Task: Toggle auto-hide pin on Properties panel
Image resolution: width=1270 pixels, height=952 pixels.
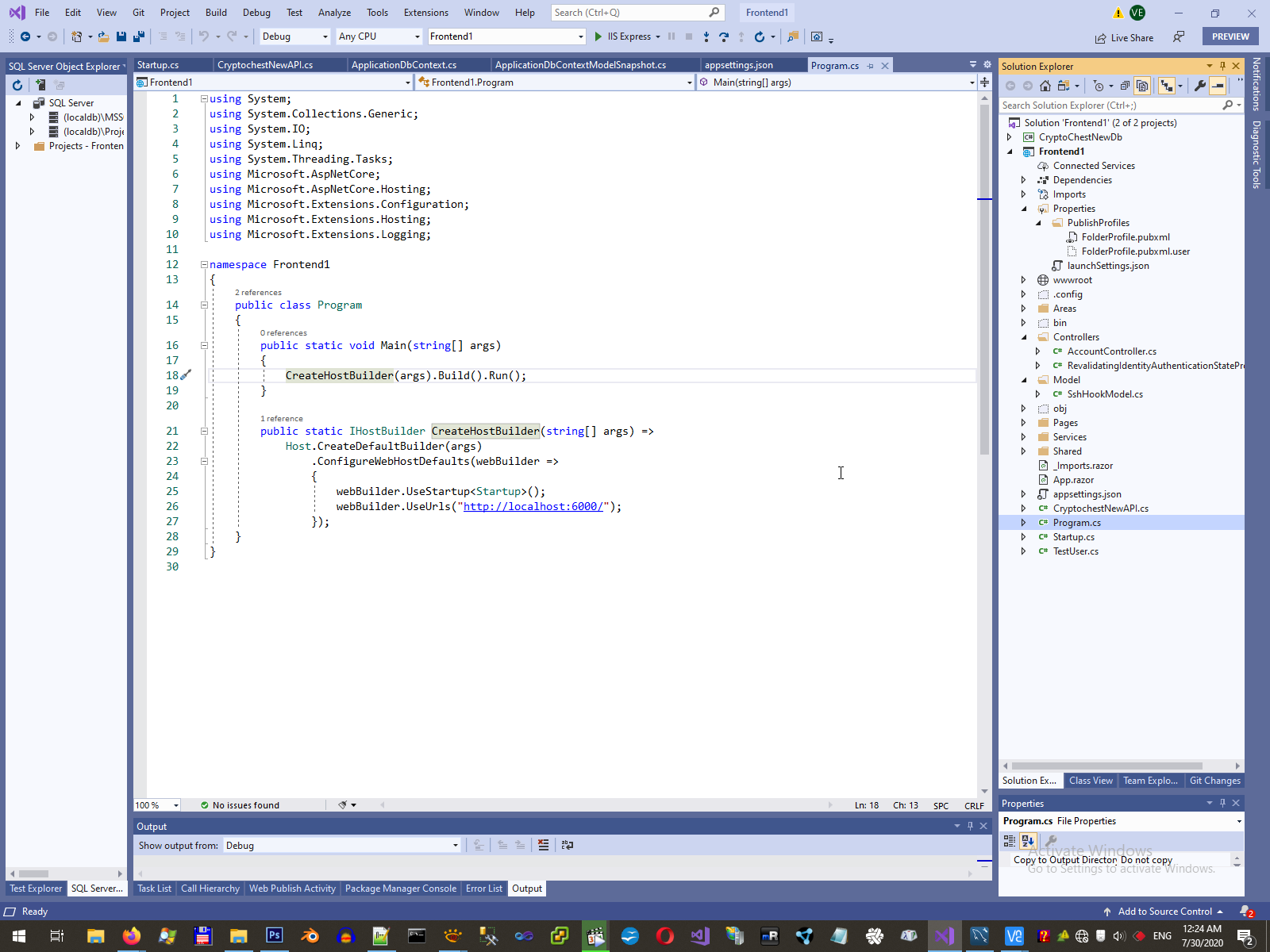Action: [x=1222, y=803]
